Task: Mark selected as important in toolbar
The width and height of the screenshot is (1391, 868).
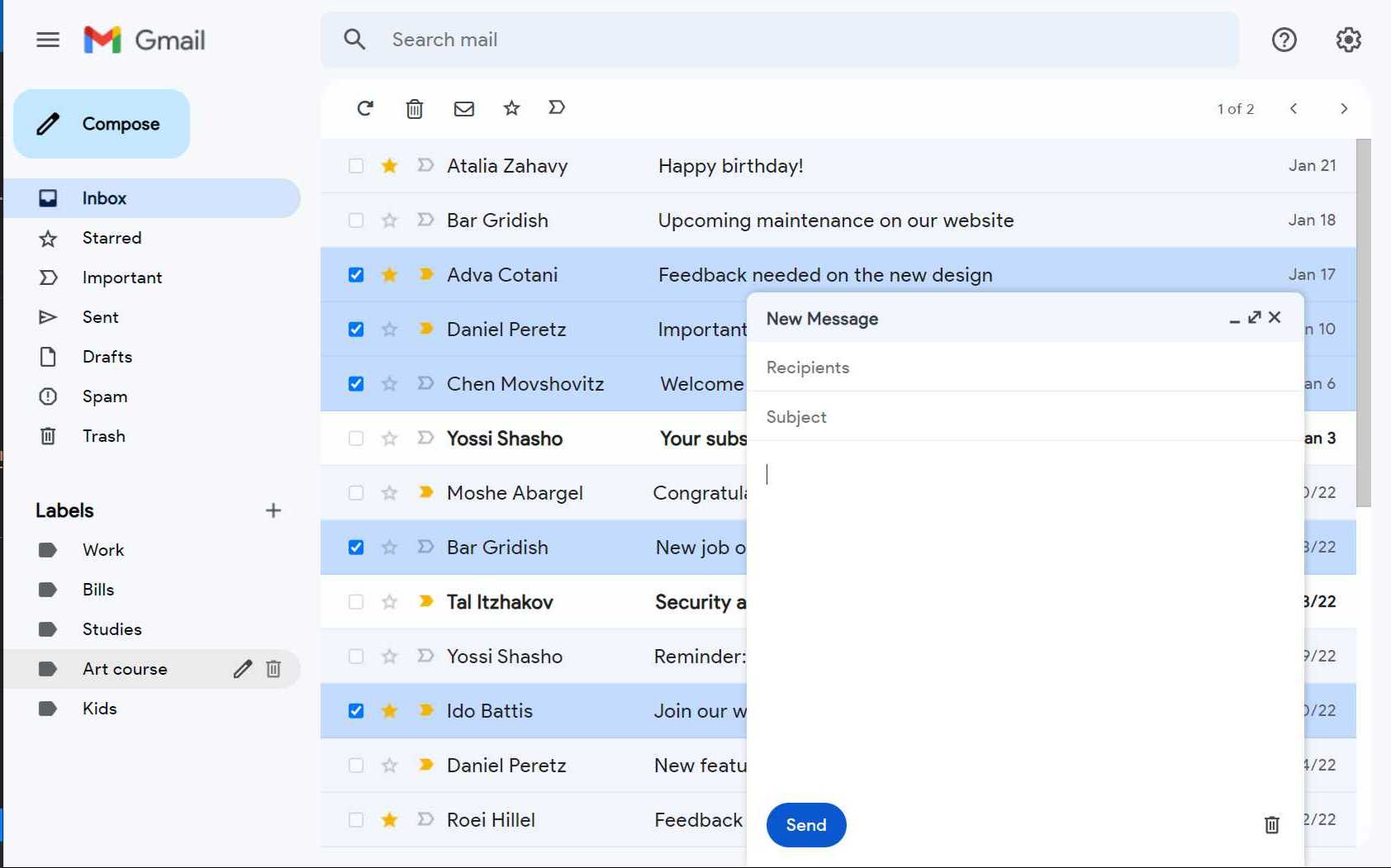Action: 557,107
